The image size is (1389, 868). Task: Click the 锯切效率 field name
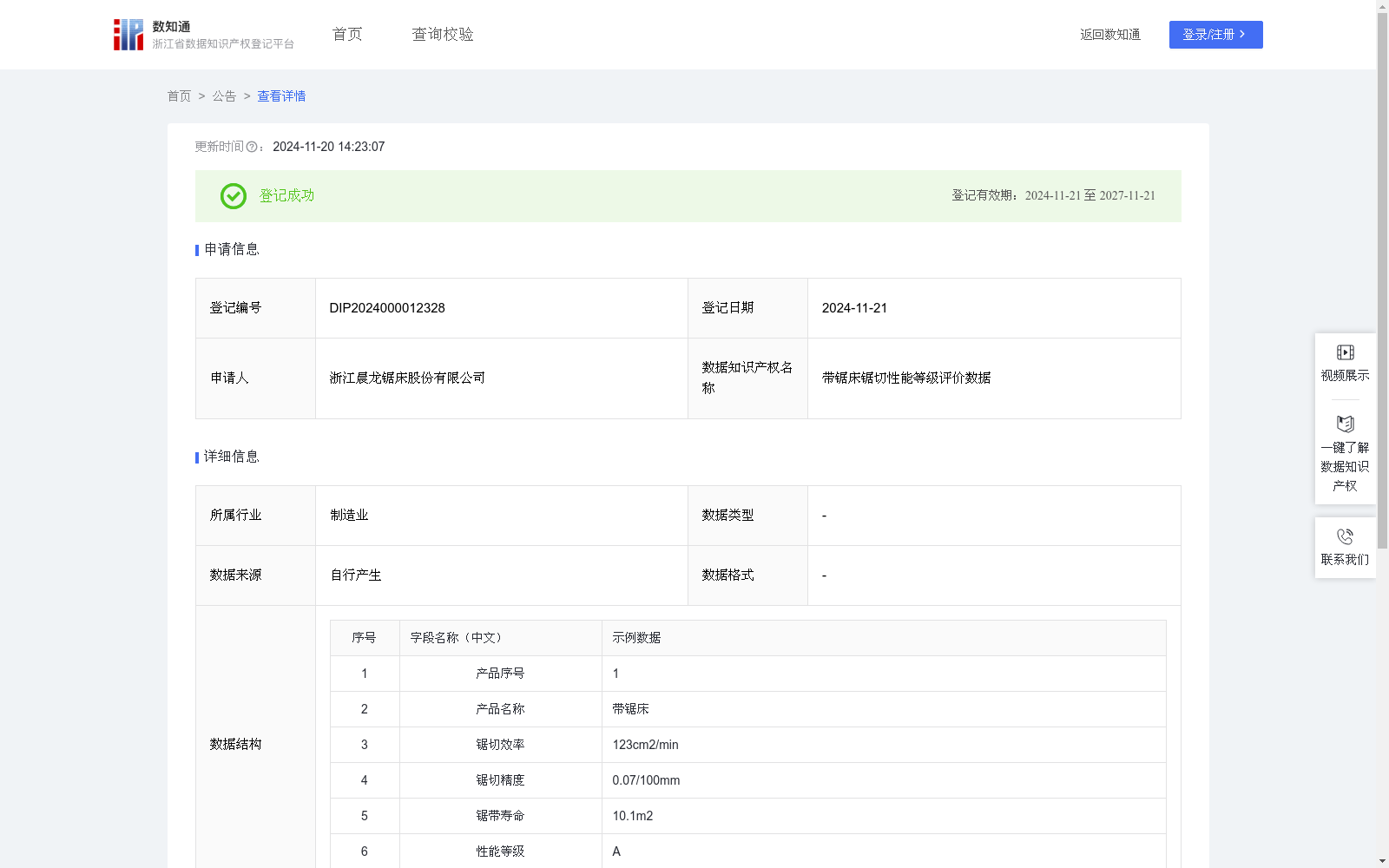point(500,745)
